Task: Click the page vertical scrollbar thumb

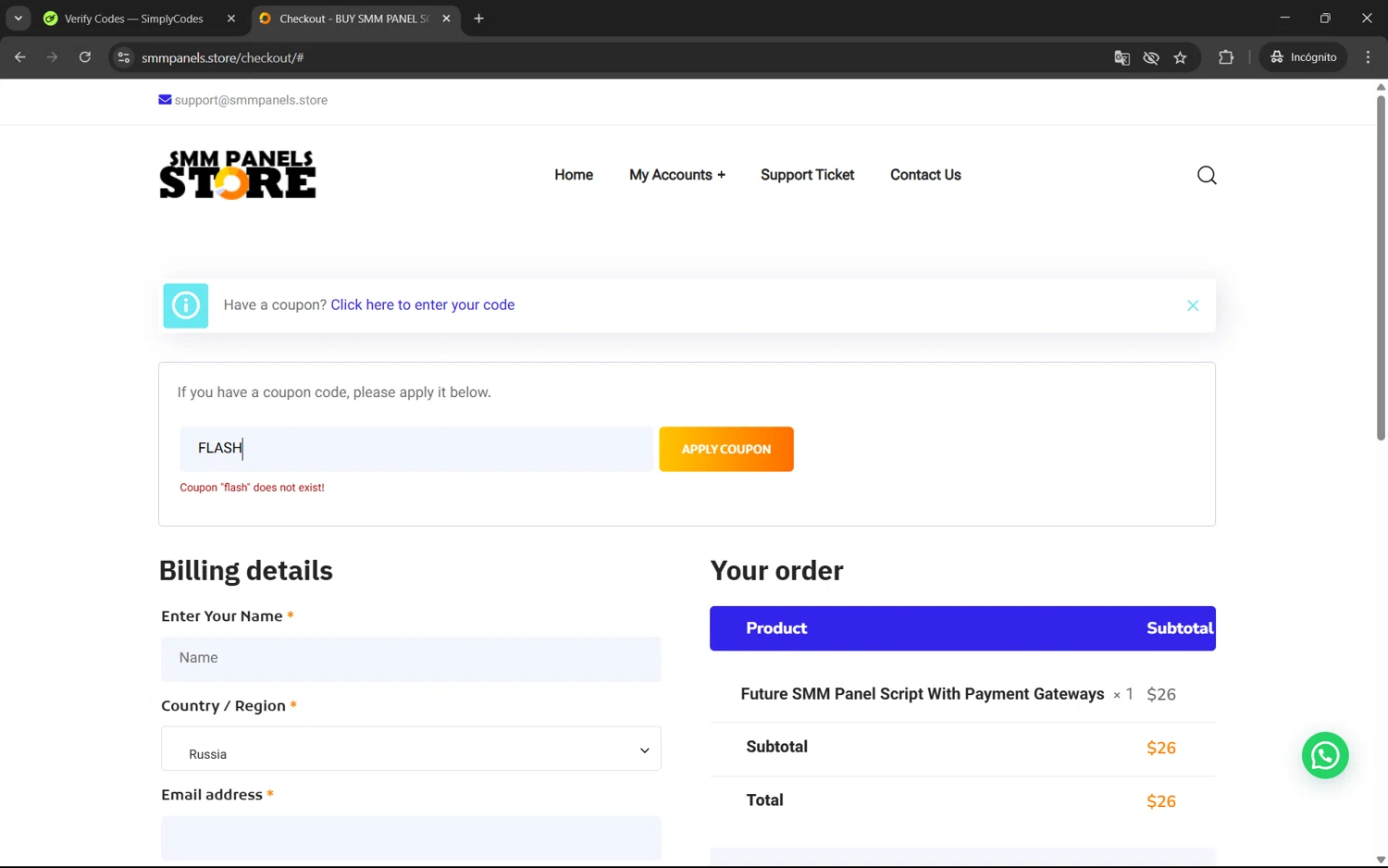Action: click(1381, 268)
